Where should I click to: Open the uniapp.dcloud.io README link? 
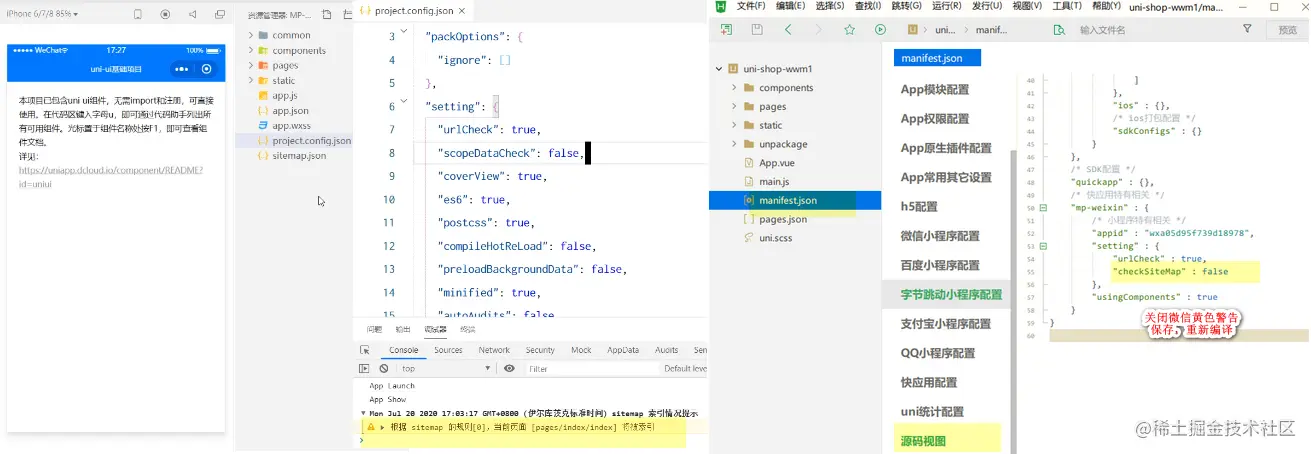[x=111, y=176]
